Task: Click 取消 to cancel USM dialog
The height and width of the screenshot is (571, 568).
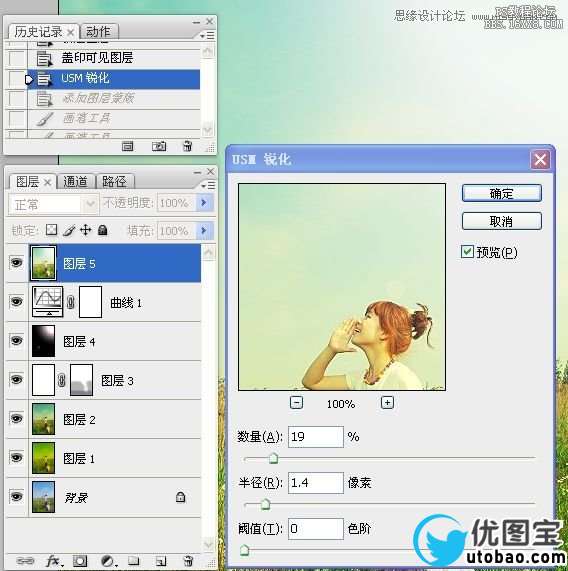Action: coord(502,221)
